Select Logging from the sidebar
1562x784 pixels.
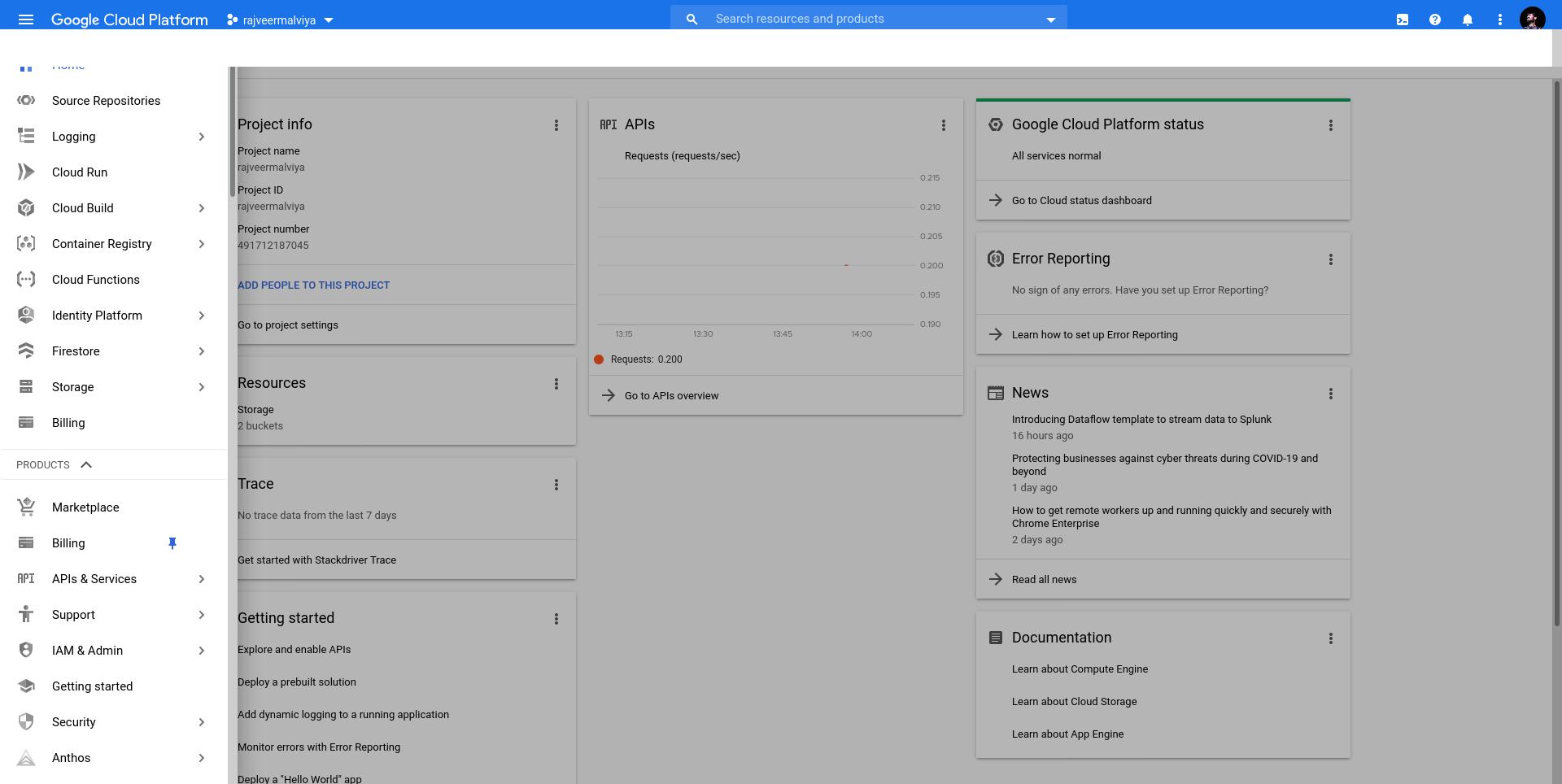coord(73,136)
